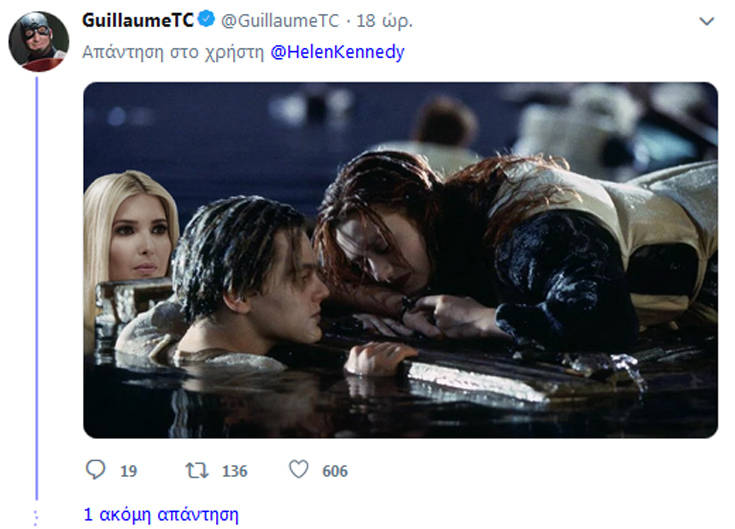Enlarge the Titanic meme image

(400, 260)
